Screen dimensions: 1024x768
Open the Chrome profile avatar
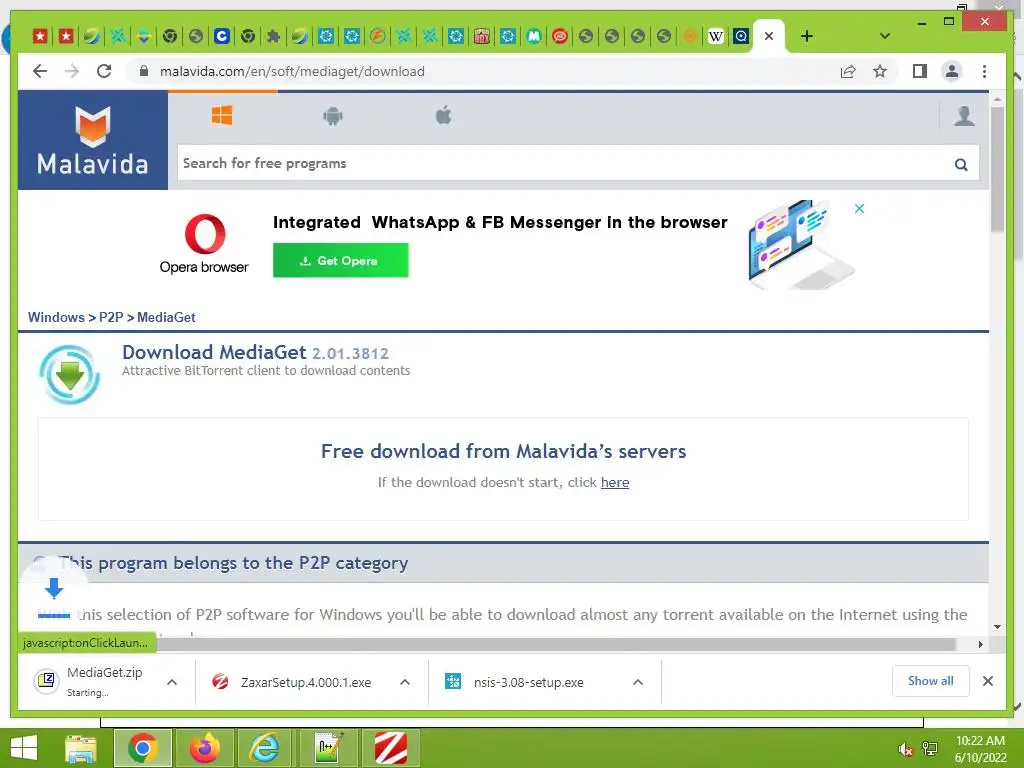[x=952, y=71]
